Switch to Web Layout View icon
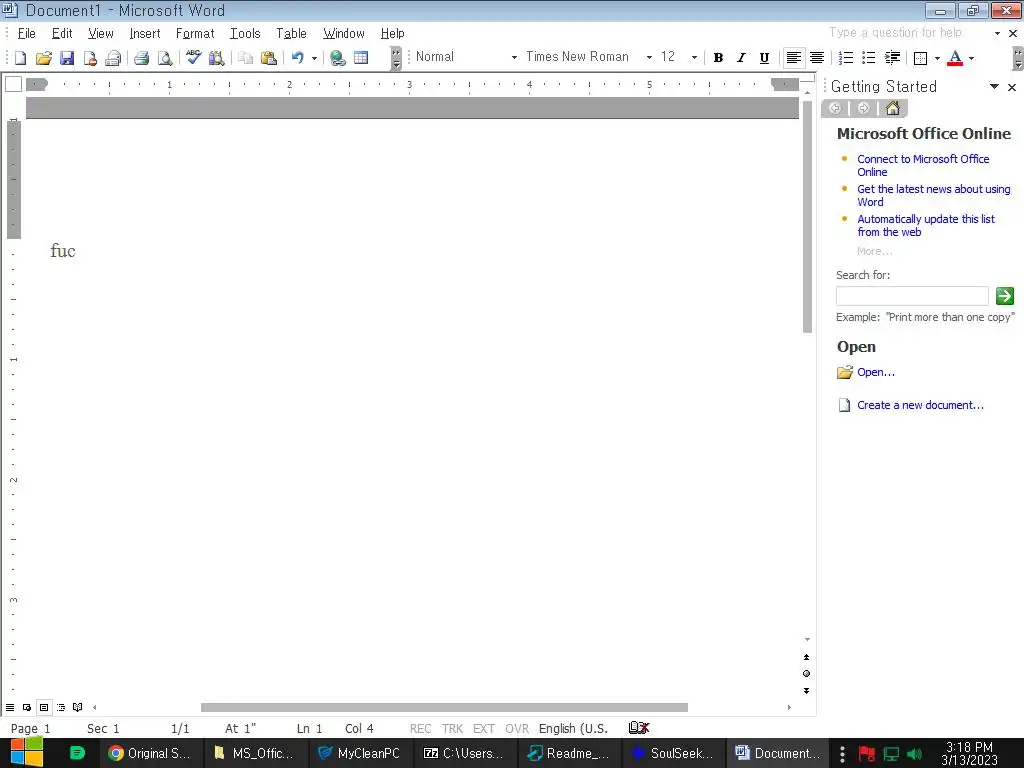Image resolution: width=1024 pixels, height=768 pixels. point(27,707)
